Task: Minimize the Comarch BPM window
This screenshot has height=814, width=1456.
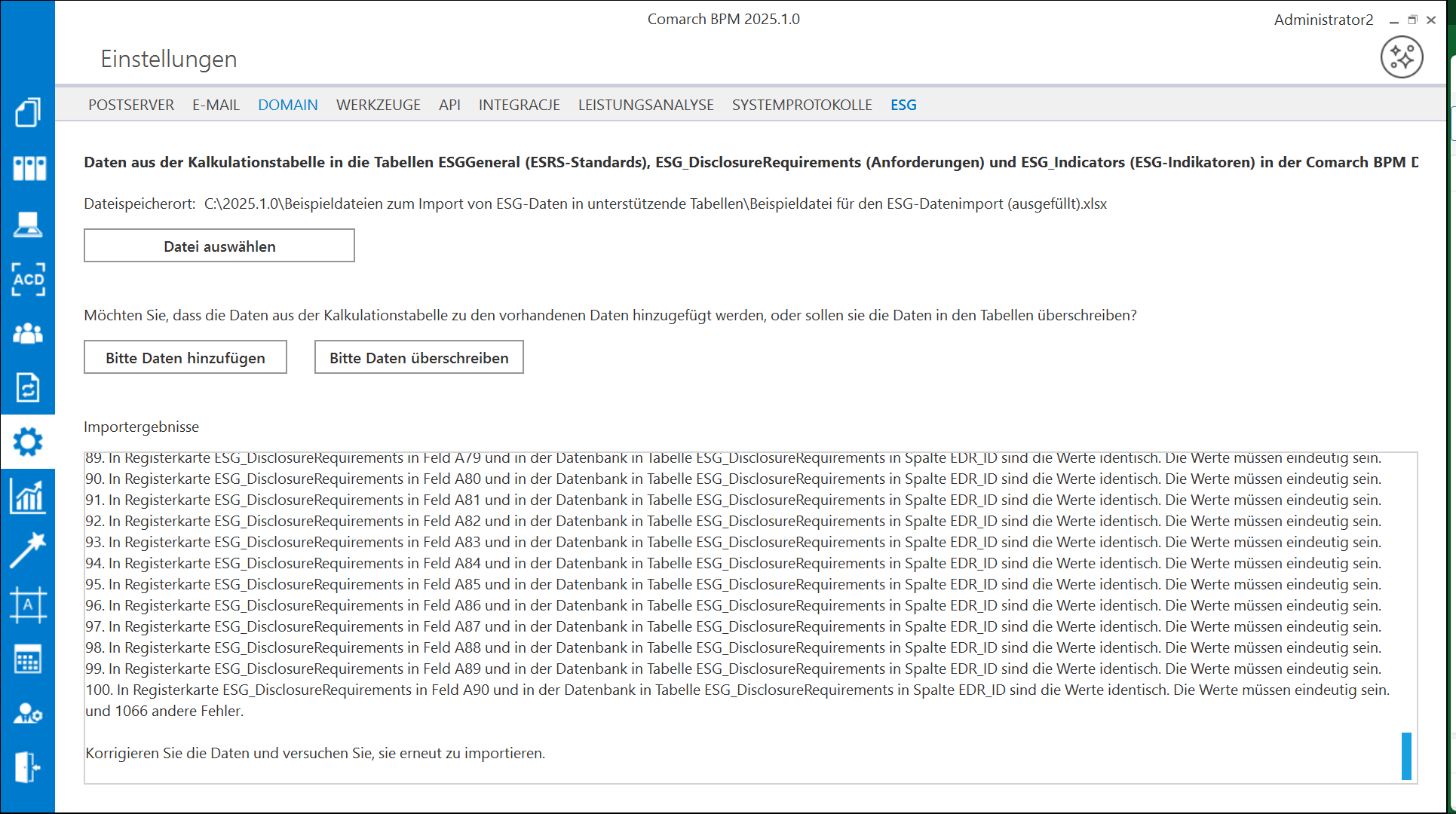Action: 1394,20
